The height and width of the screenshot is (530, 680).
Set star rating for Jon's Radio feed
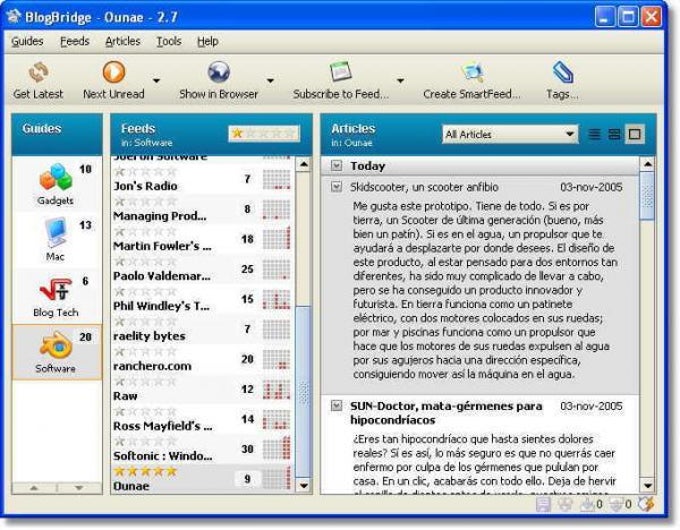(145, 172)
